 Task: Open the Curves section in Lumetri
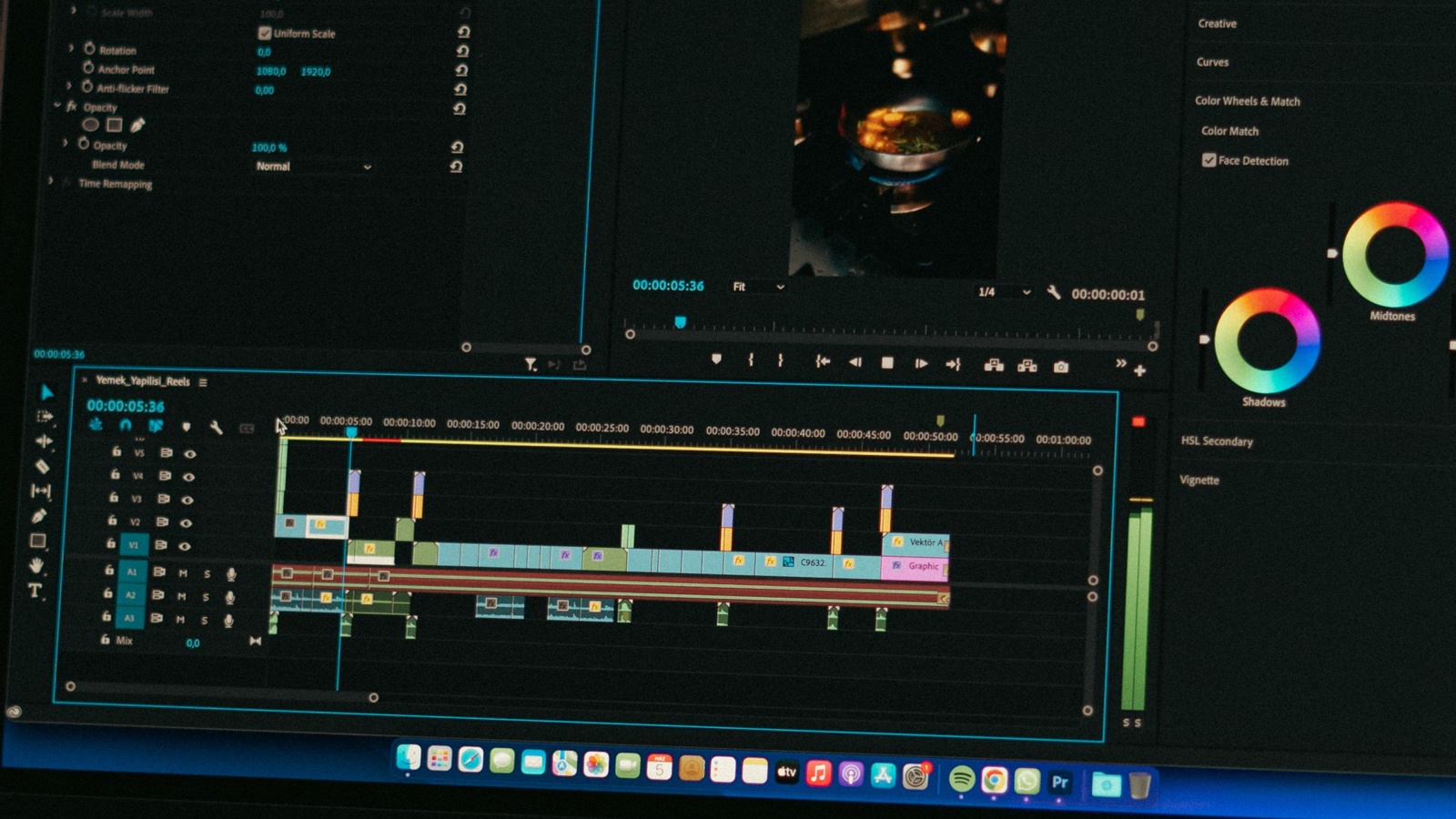1212,62
